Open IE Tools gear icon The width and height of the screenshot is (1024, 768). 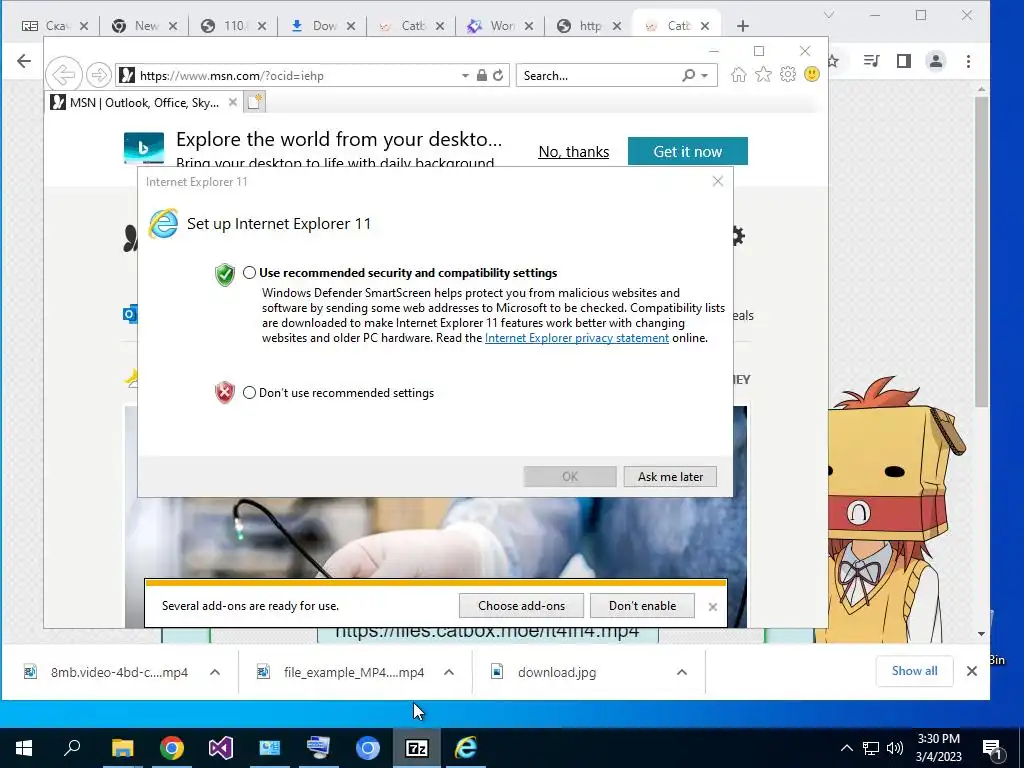click(788, 74)
